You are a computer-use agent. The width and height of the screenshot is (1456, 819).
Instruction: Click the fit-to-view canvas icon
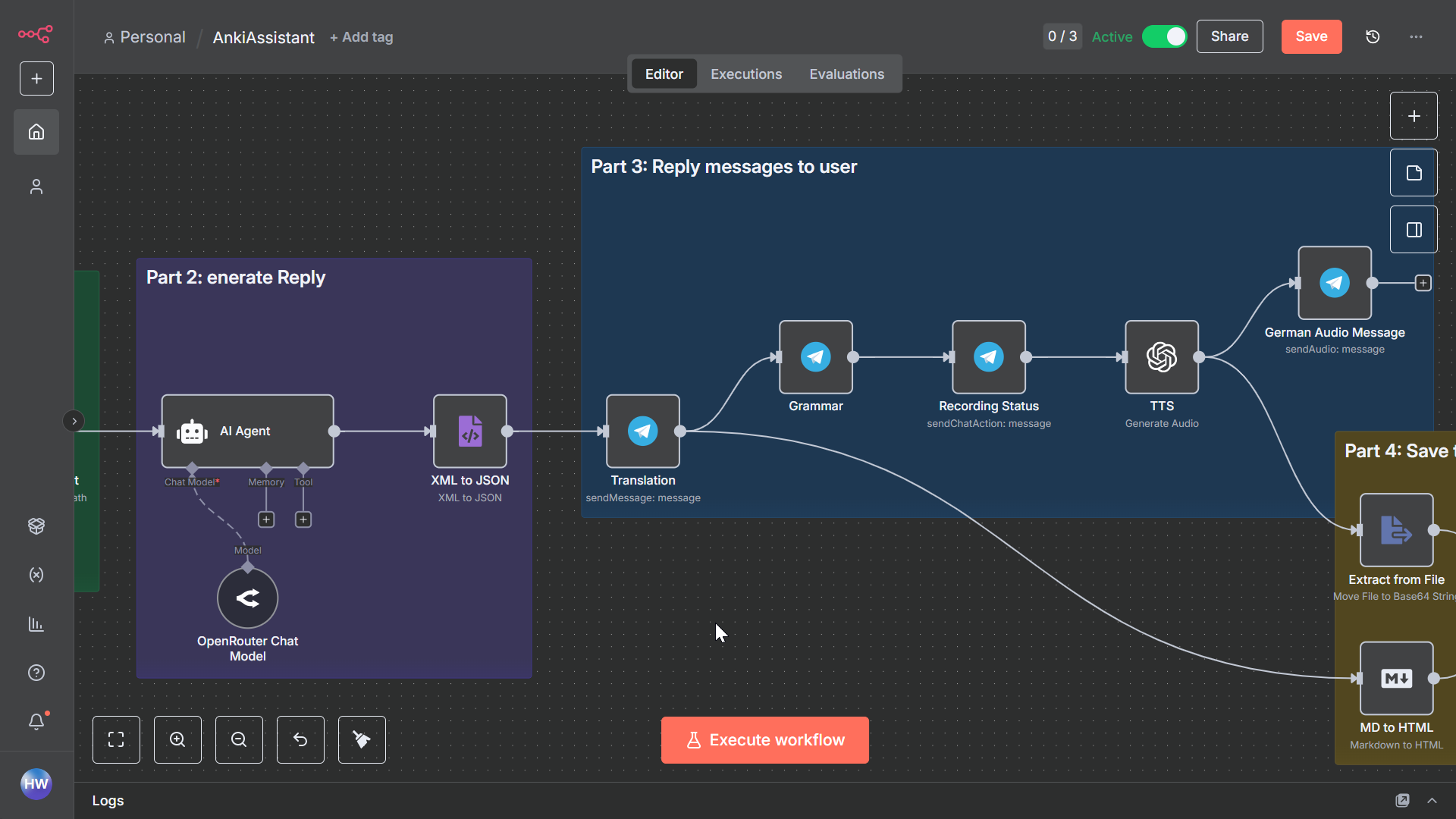click(x=116, y=739)
